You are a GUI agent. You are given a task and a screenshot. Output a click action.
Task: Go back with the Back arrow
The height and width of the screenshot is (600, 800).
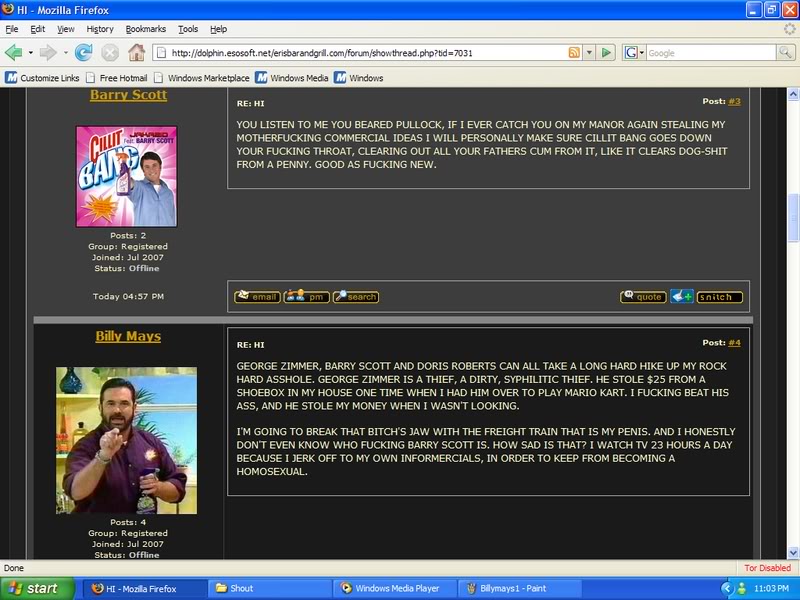14,53
